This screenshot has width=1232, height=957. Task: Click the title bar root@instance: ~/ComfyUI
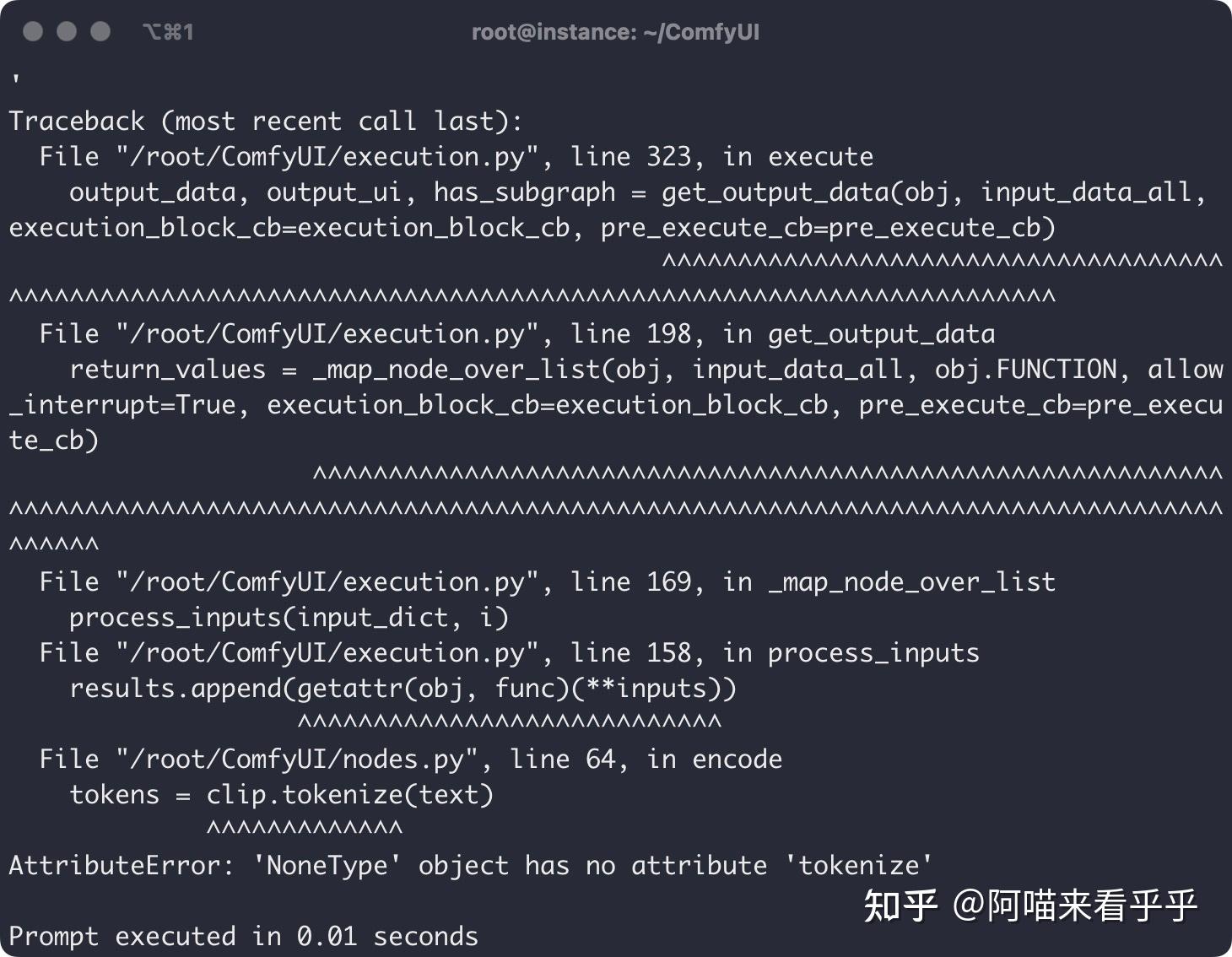click(615, 31)
